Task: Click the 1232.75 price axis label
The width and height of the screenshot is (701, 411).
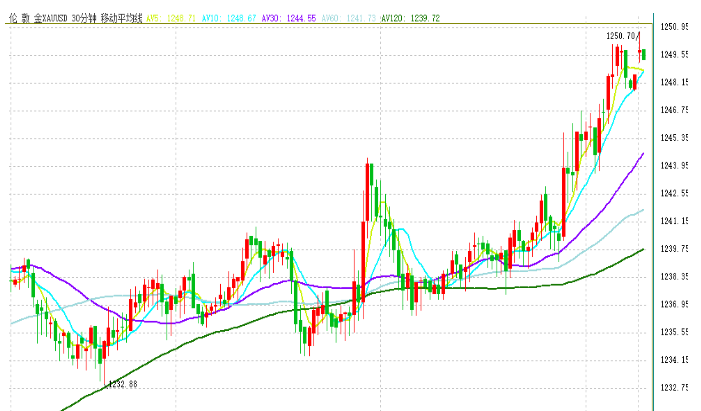Action: click(x=677, y=387)
